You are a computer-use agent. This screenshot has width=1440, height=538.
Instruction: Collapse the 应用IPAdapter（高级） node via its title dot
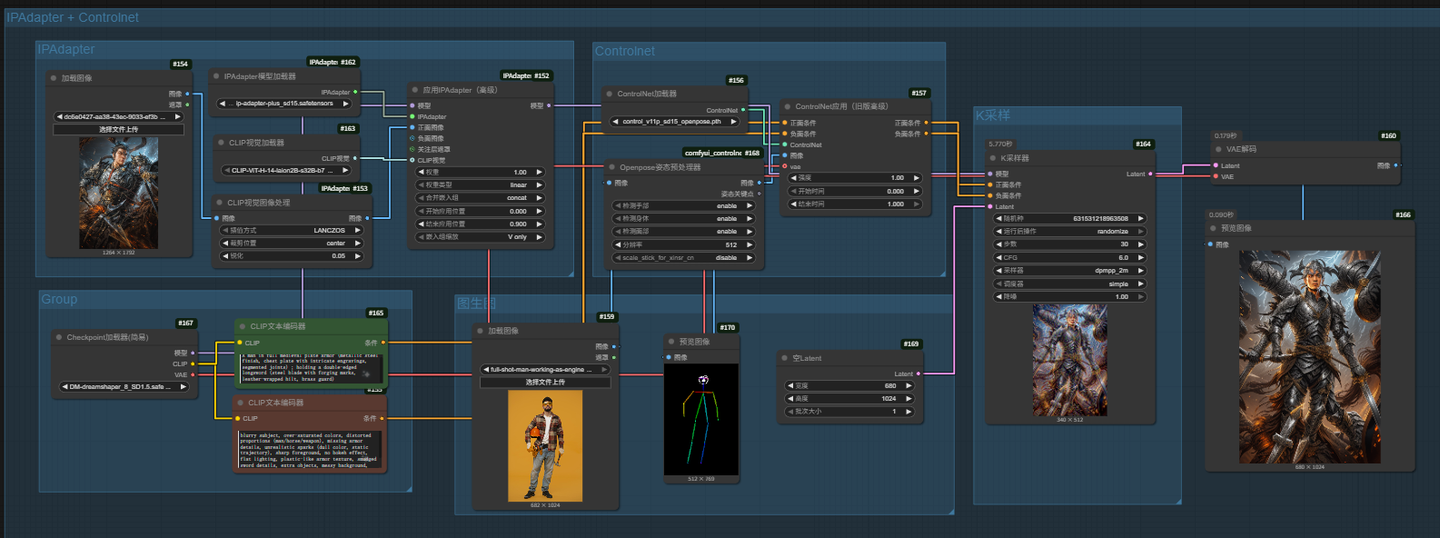[415, 90]
